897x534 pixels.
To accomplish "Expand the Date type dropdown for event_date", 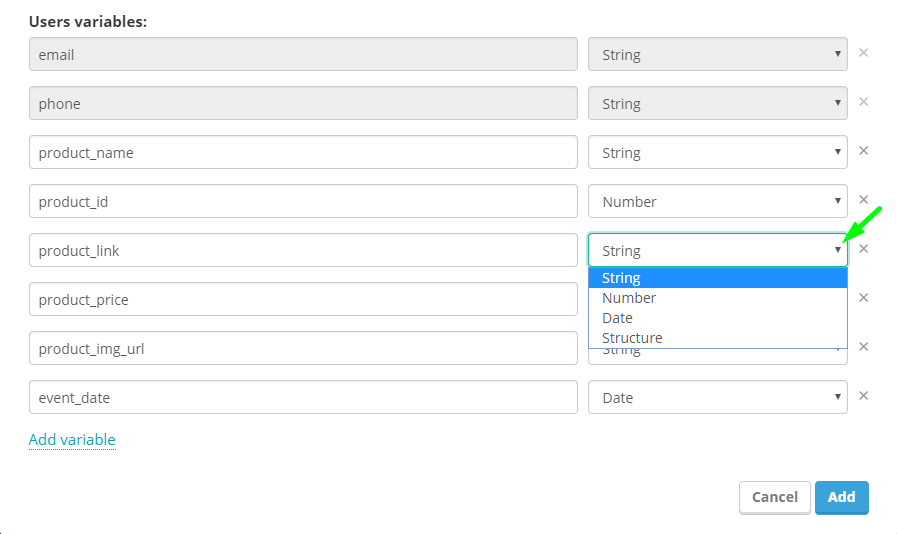I will tap(717, 397).
